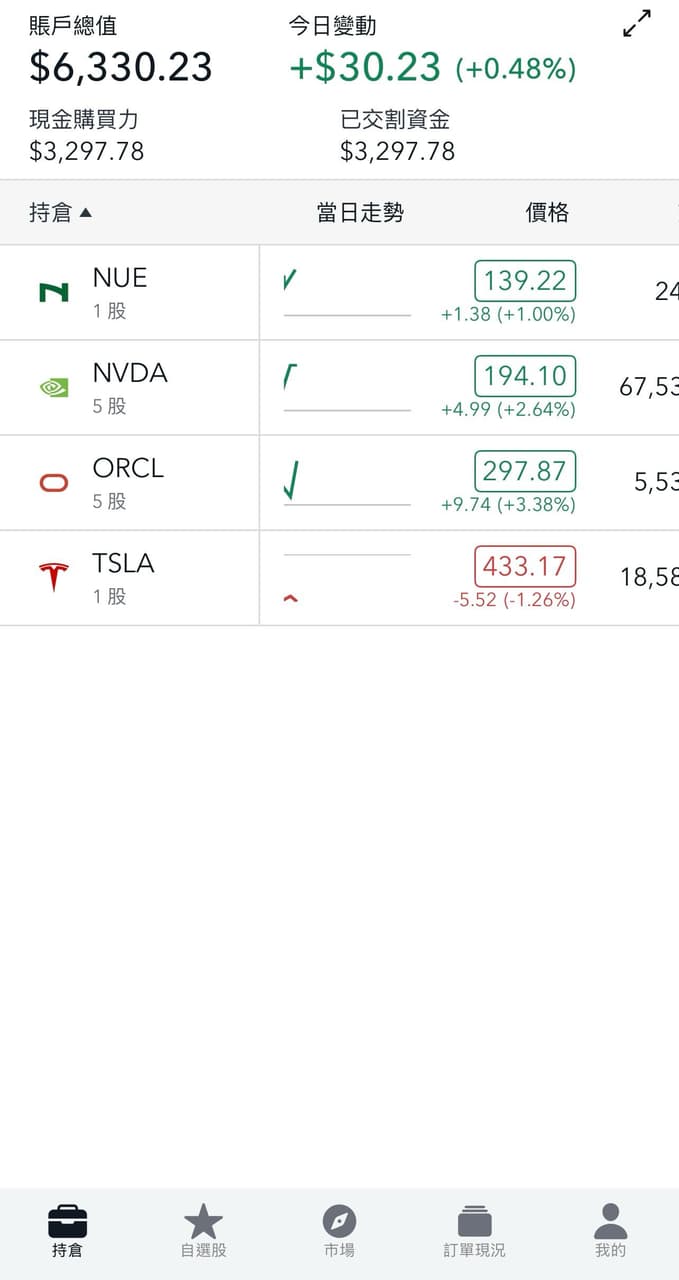
Task: Tap the NUE company logo
Action: point(53,292)
